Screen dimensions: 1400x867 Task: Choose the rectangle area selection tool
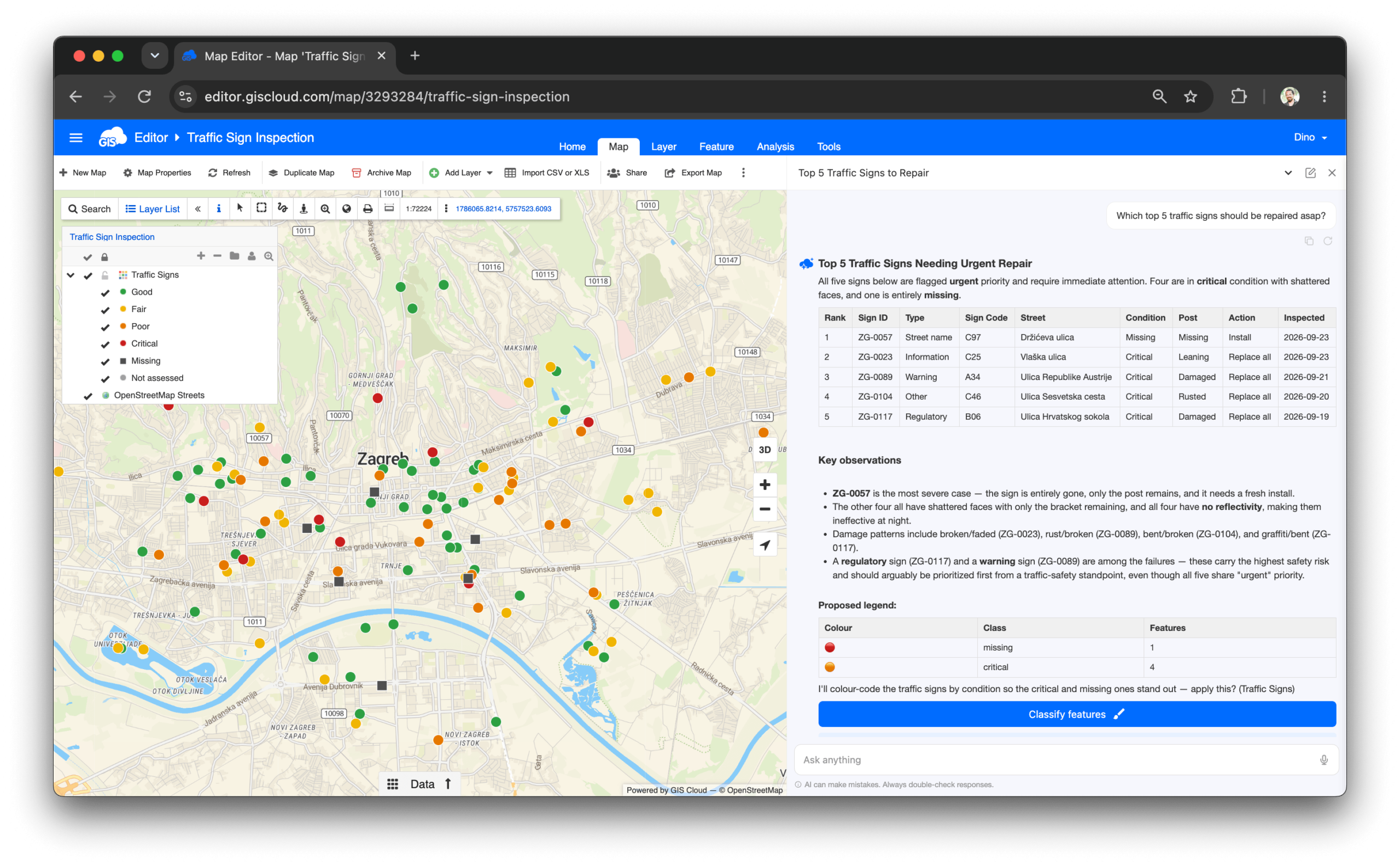click(x=261, y=209)
